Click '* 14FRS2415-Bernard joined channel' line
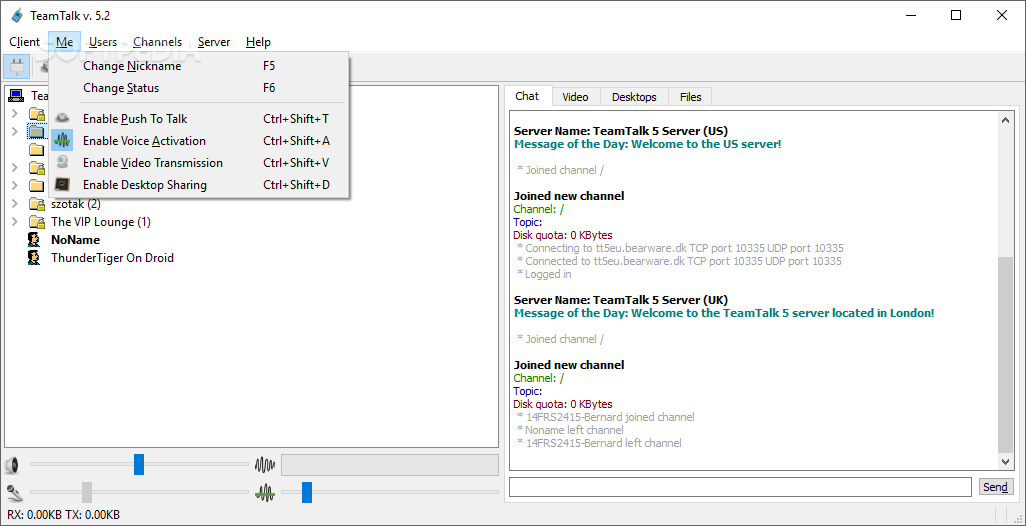Viewport: 1026px width, 526px height. point(605,417)
